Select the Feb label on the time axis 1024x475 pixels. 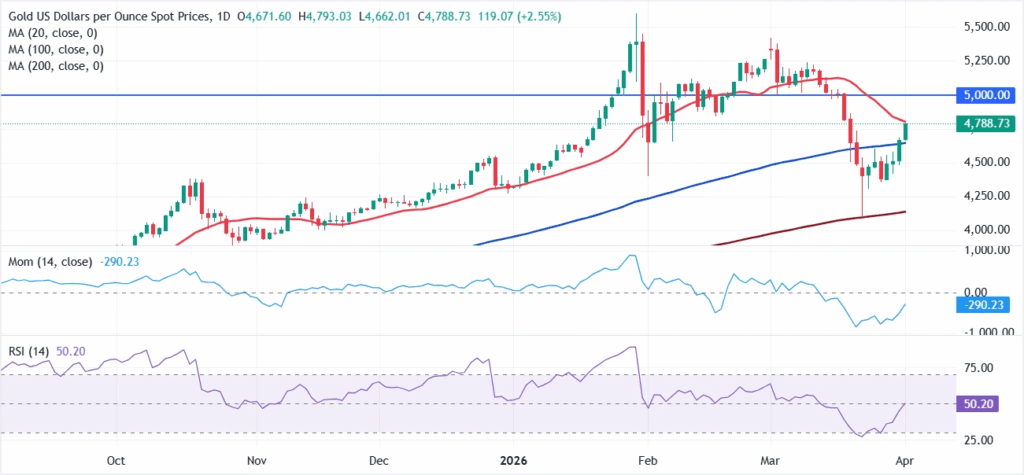(650, 462)
